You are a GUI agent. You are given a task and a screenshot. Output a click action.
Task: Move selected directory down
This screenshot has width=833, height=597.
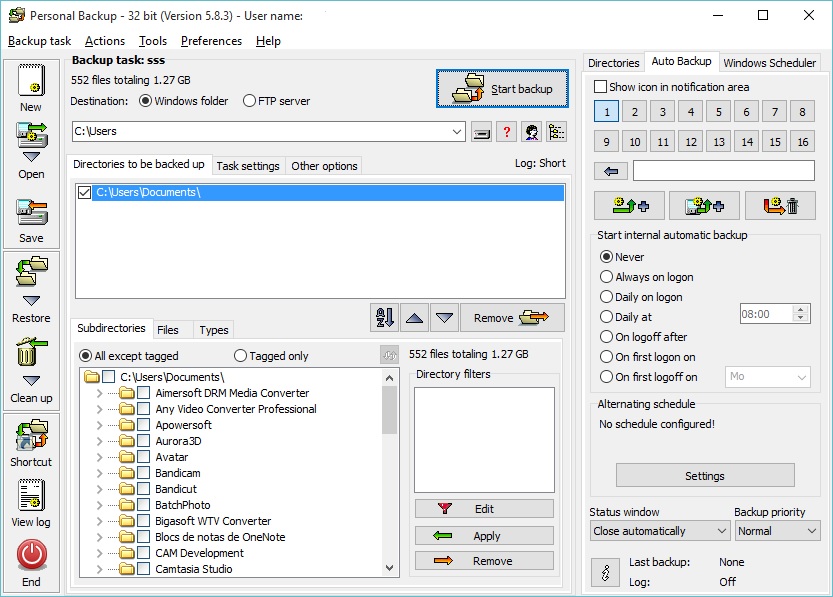point(444,318)
